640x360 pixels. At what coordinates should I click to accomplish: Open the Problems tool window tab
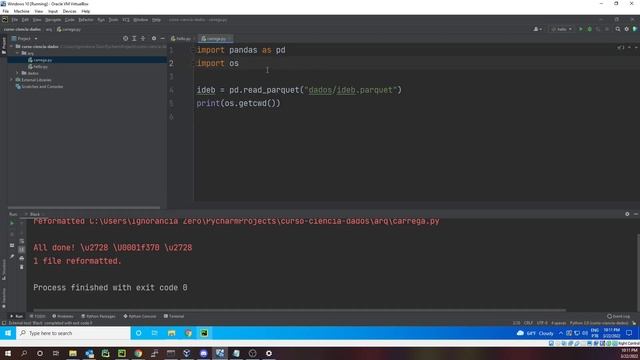point(63,316)
